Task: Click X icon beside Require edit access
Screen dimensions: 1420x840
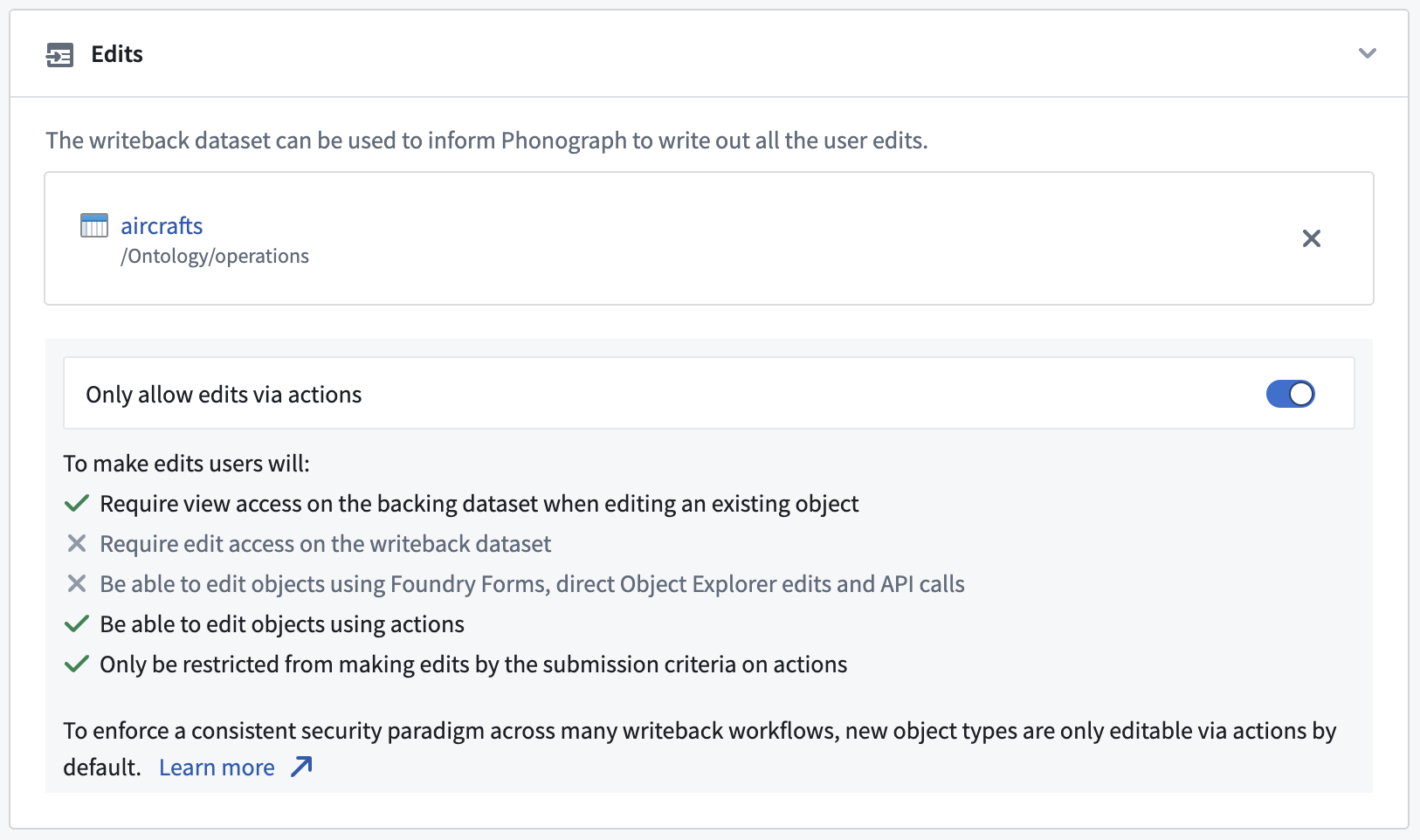Action: click(77, 544)
